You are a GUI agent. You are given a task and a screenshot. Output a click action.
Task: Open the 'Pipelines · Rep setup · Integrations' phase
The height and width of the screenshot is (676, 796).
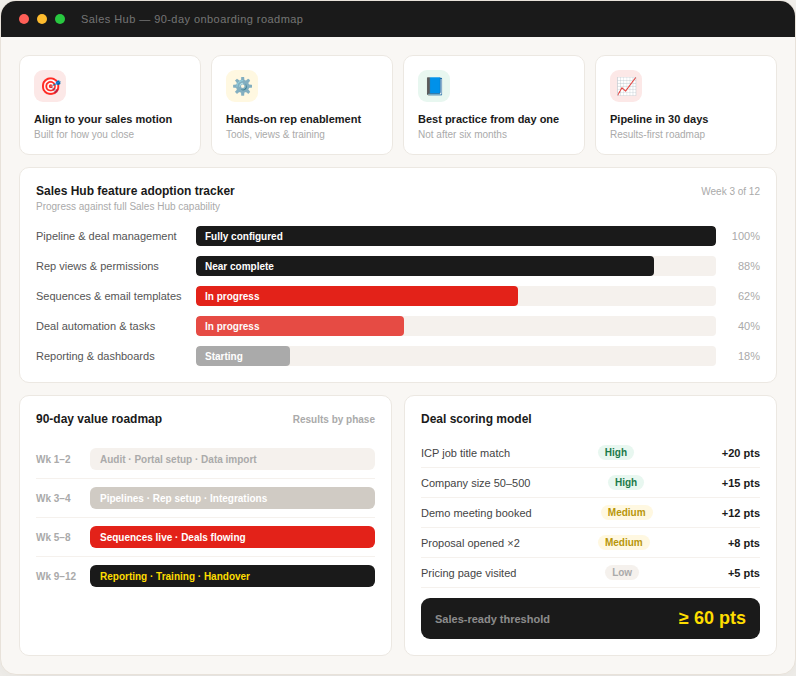click(x=233, y=498)
